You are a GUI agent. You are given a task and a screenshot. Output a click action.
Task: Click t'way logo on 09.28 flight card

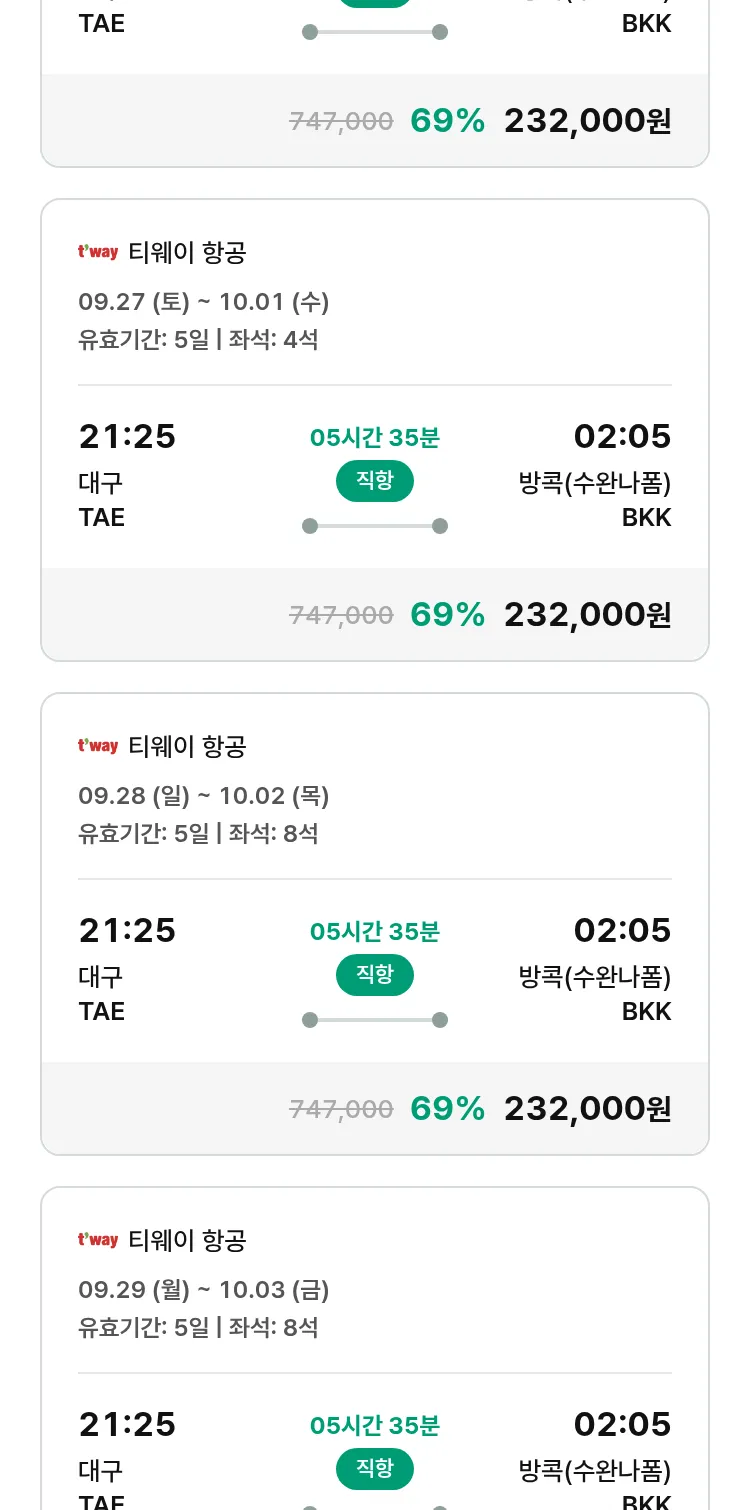point(98,746)
